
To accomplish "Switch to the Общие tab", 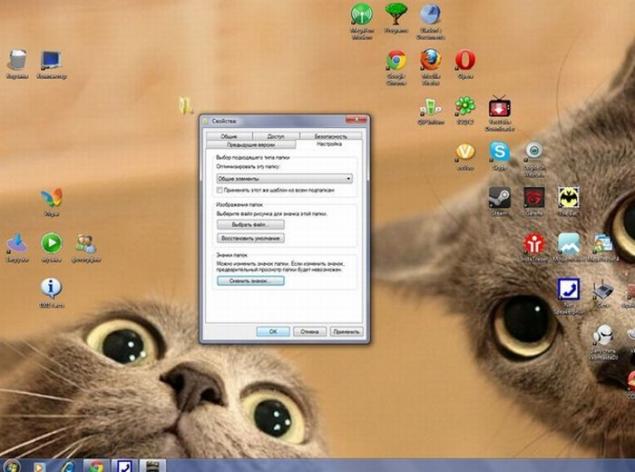I will [x=229, y=136].
